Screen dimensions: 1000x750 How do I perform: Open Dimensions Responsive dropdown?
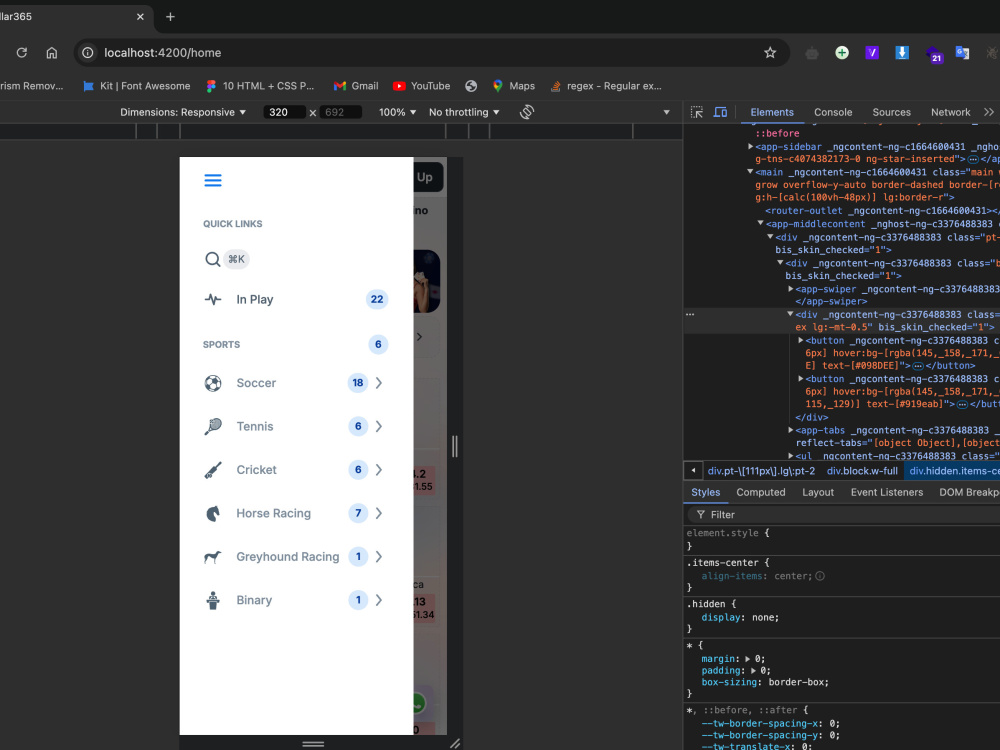click(x=183, y=112)
